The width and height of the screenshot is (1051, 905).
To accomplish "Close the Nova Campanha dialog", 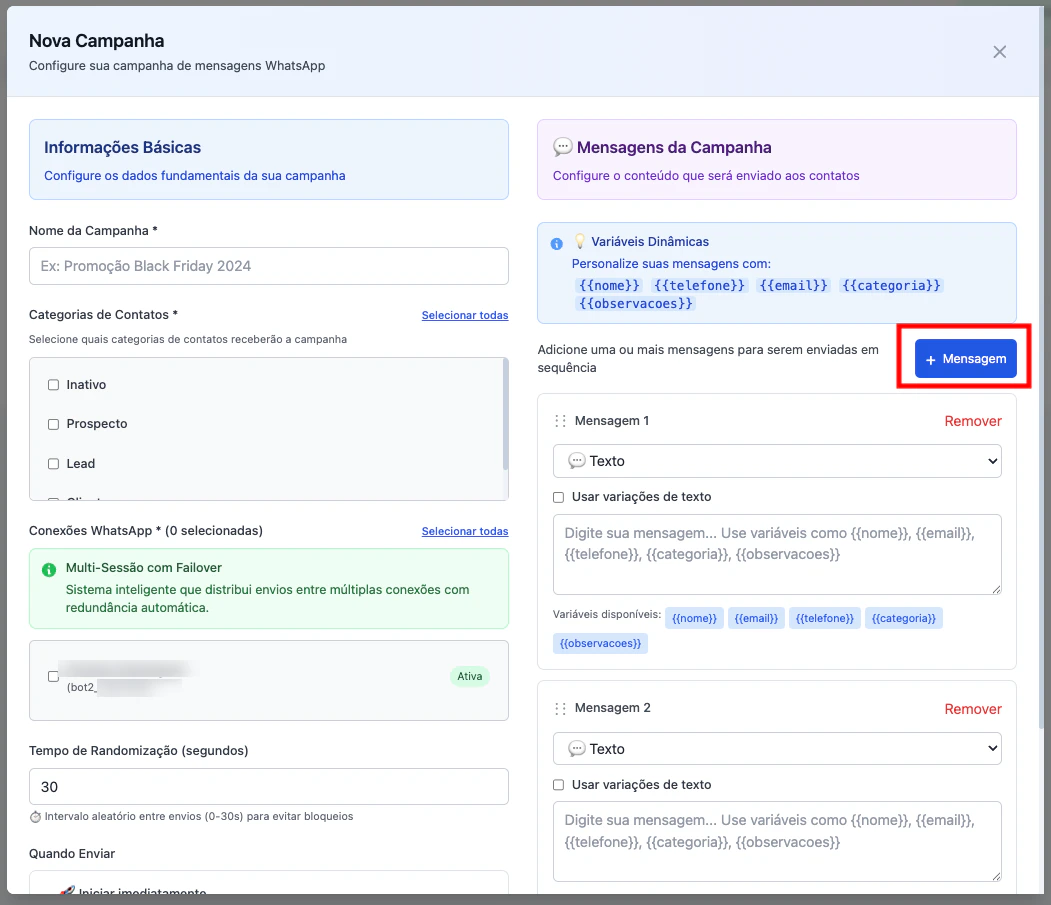I will (999, 52).
